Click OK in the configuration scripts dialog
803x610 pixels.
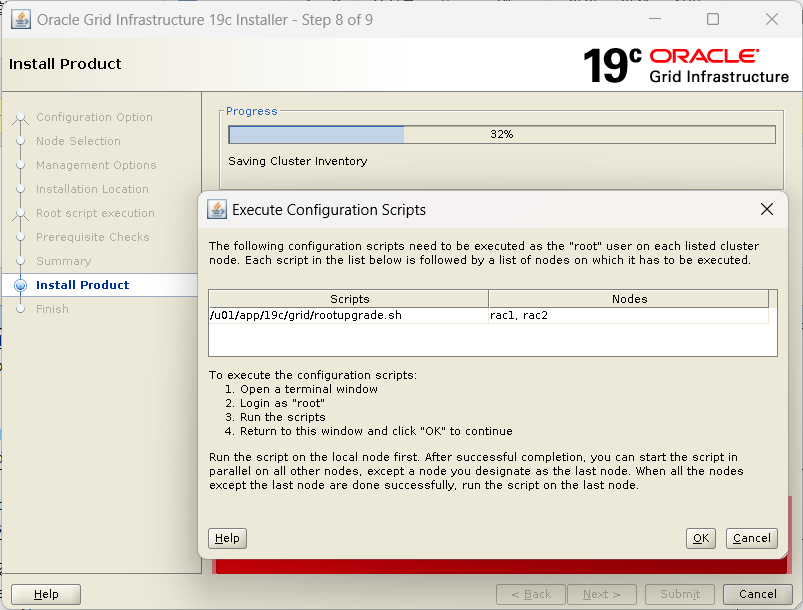pyautogui.click(x=701, y=538)
